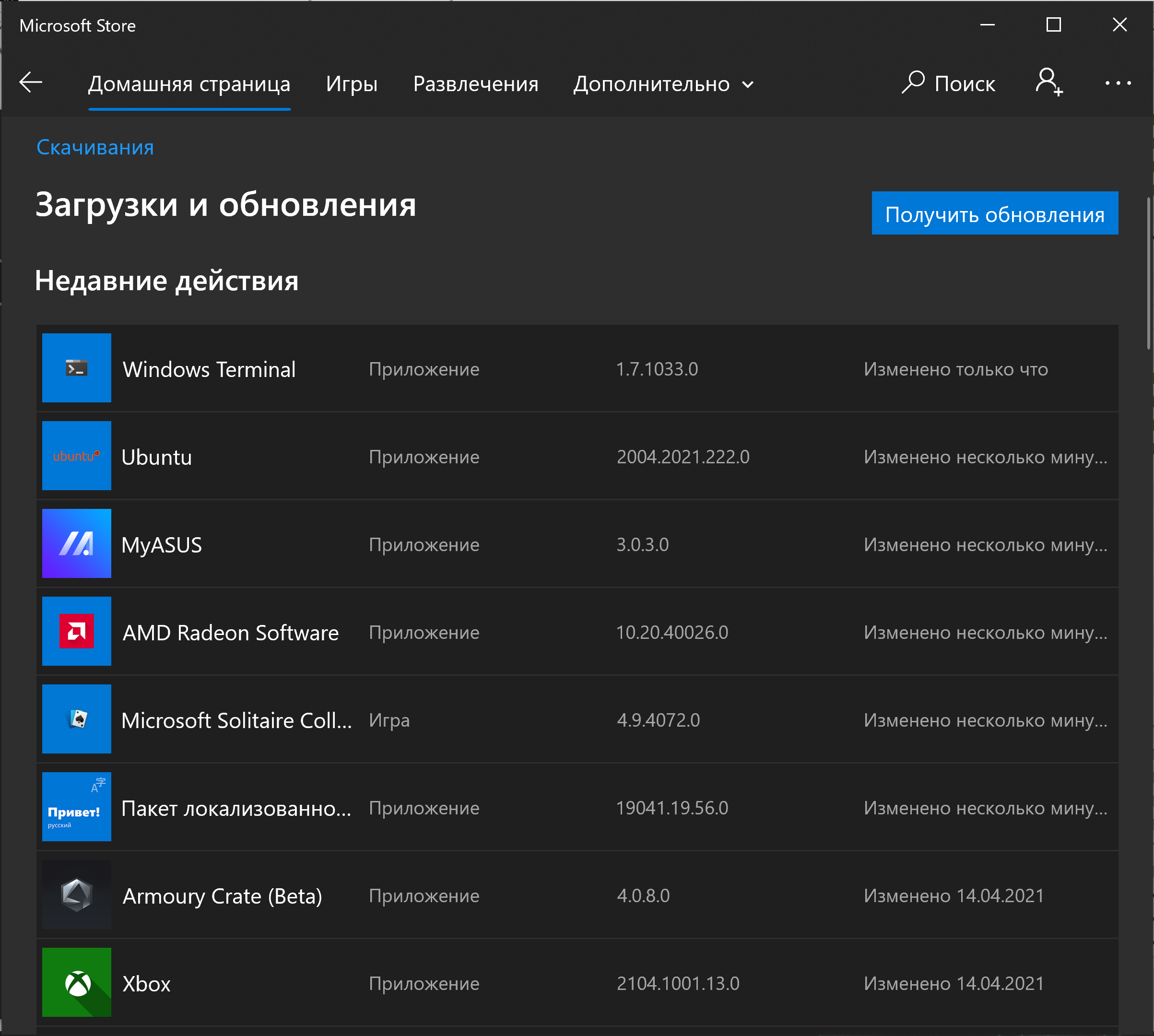This screenshot has width=1154, height=1036.
Task: Click the AMD Radeon Software icon
Action: tap(76, 631)
